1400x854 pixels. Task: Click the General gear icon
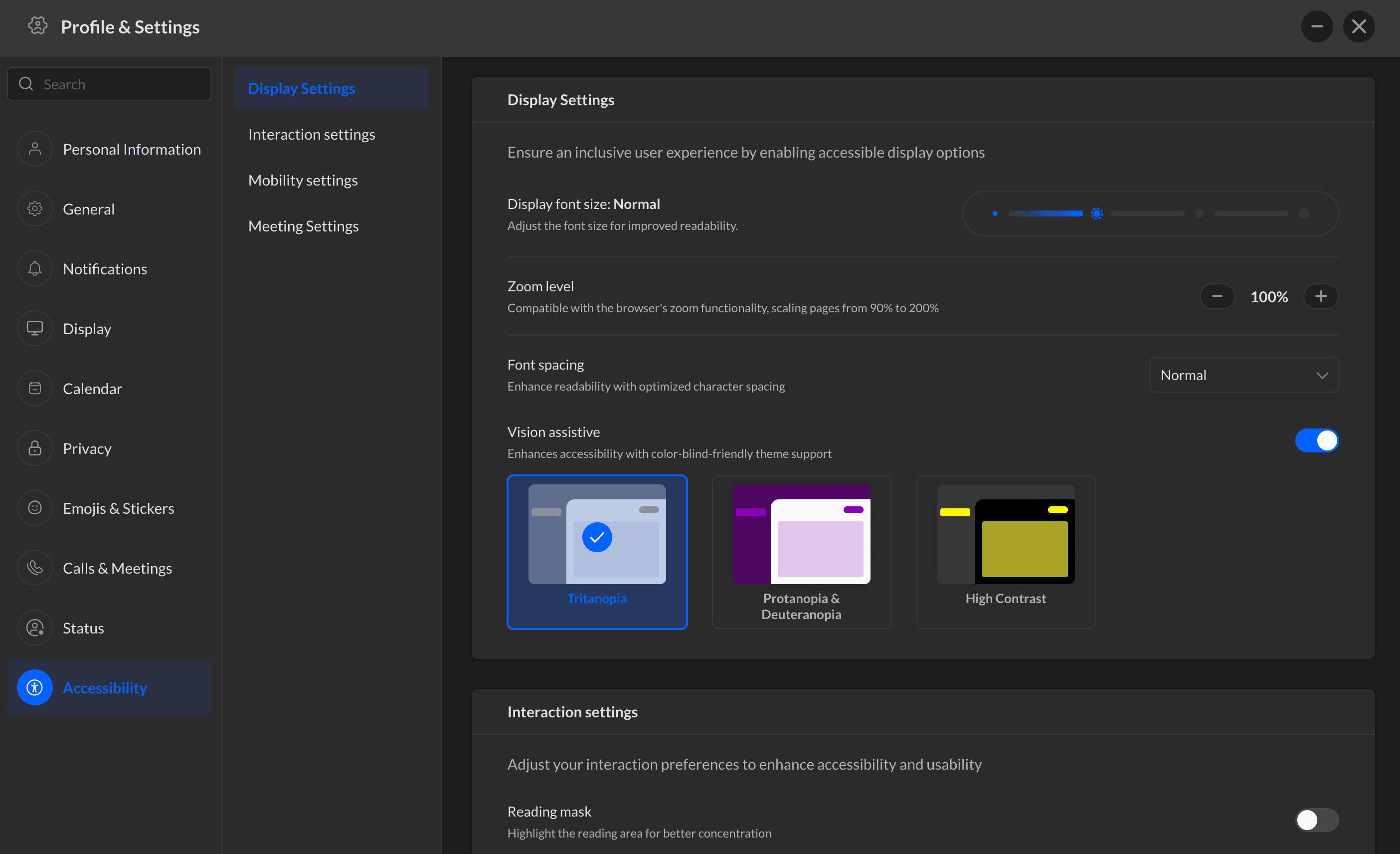35,209
